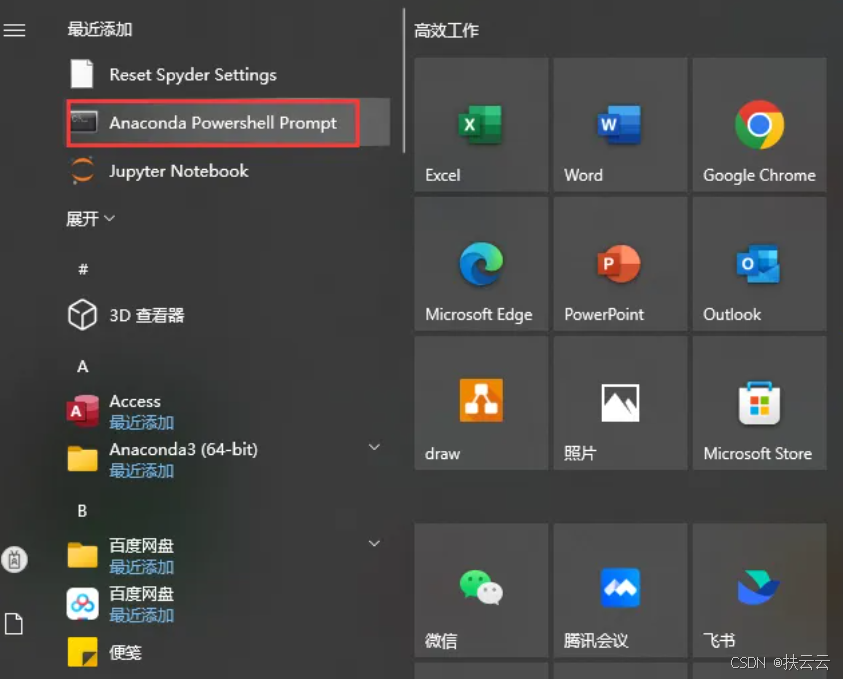Expand the 百度网盘 folder chevron
Viewport: 843px width, 679px height.
tap(374, 543)
